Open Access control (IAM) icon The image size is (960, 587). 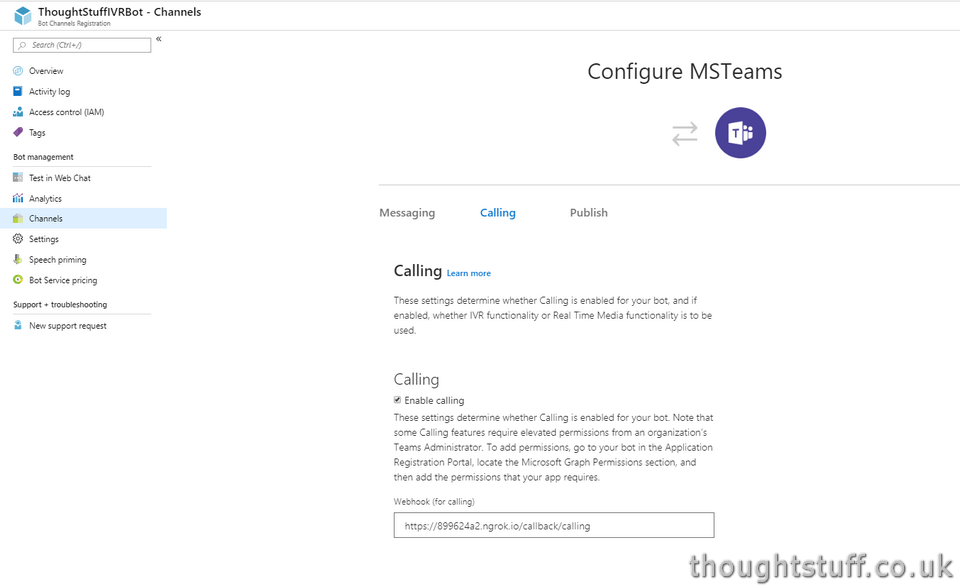[18, 112]
